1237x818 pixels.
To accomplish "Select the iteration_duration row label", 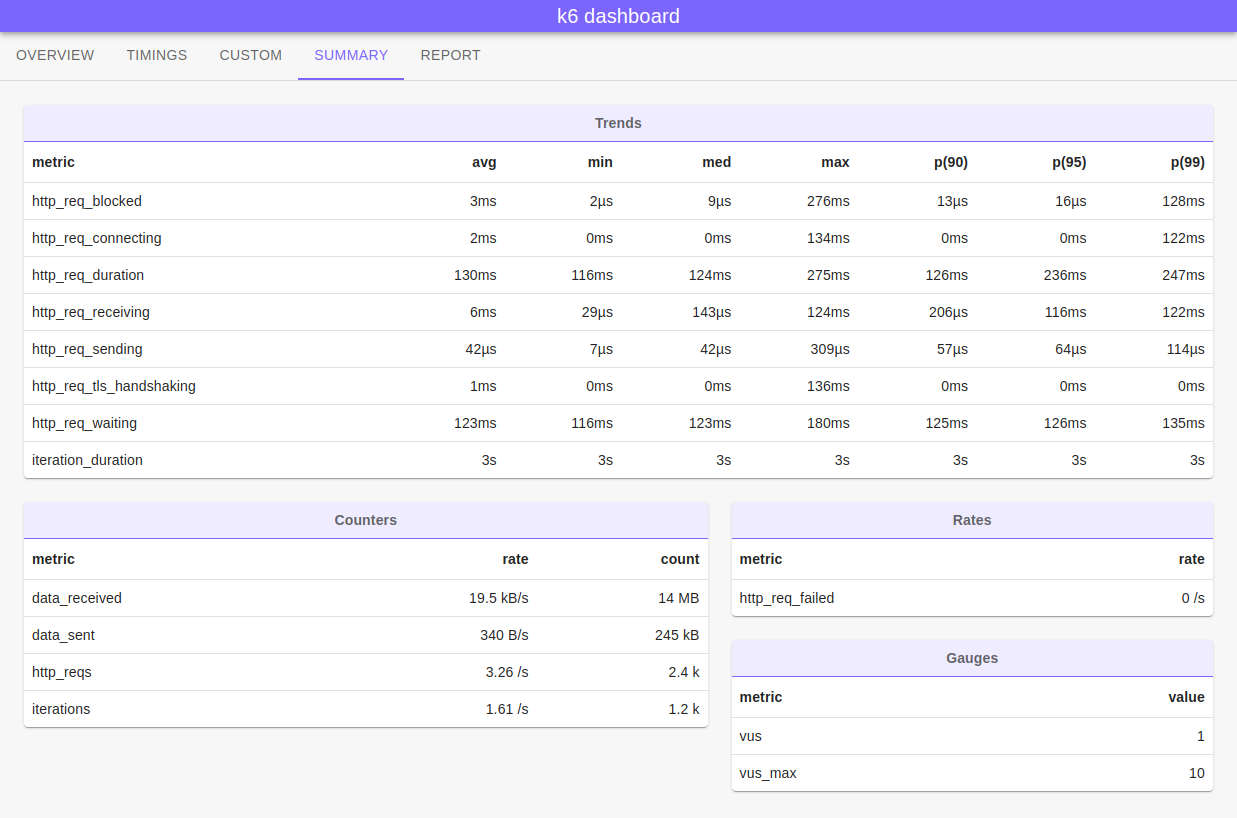I will [x=88, y=460].
